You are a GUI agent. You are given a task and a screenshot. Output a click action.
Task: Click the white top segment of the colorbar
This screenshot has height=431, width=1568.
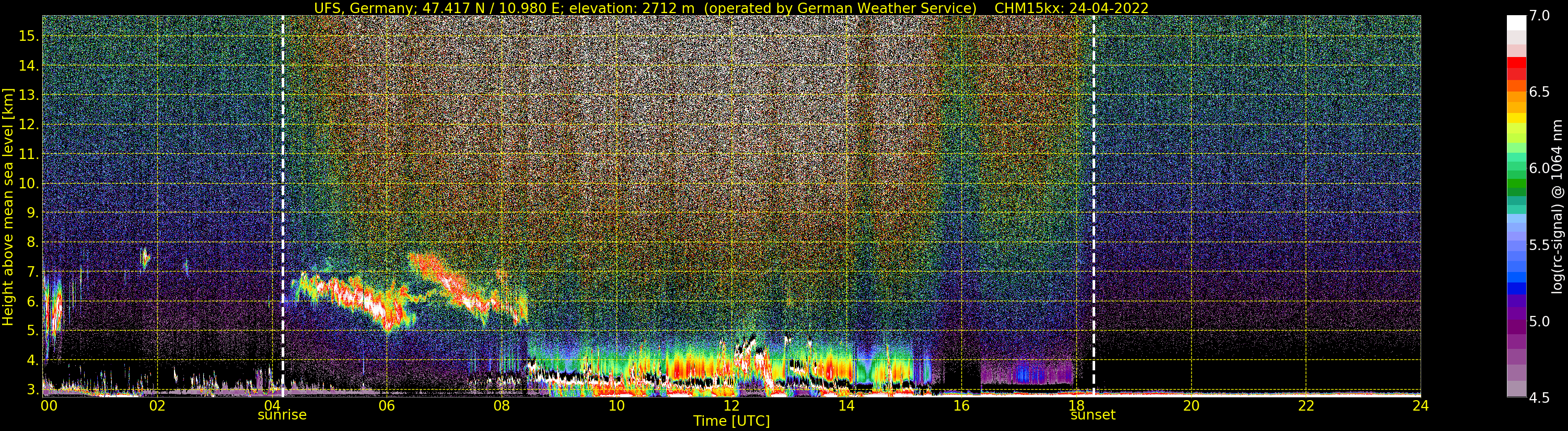click(1516, 22)
